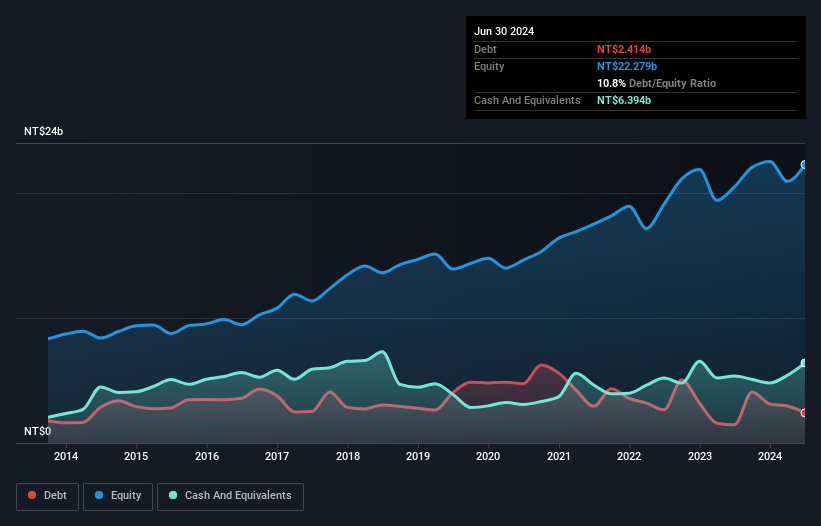
Task: Click Cash And Equivalents label in tooltip
Action: 527,100
